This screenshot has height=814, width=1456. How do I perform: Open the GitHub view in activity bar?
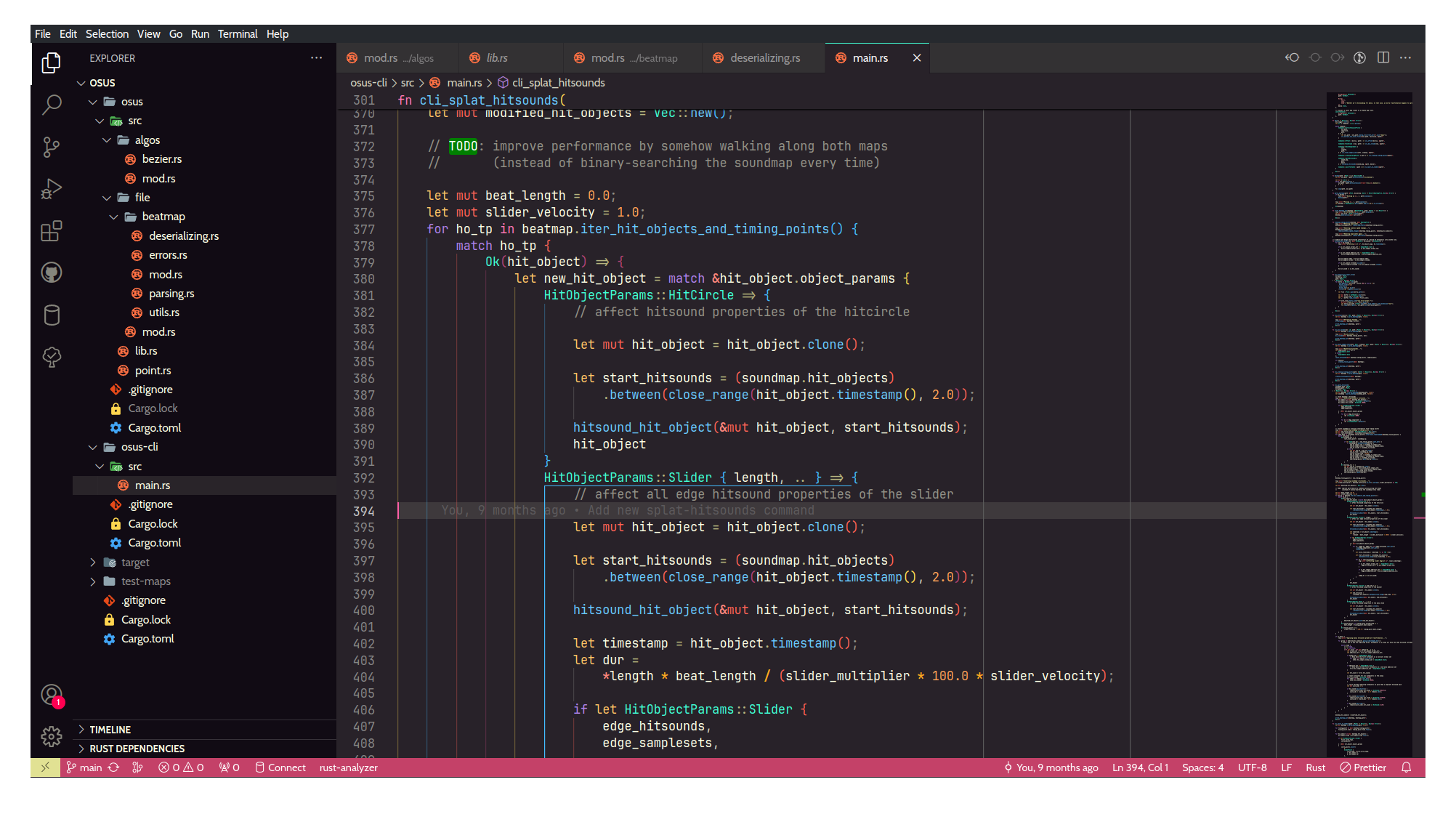(51, 273)
